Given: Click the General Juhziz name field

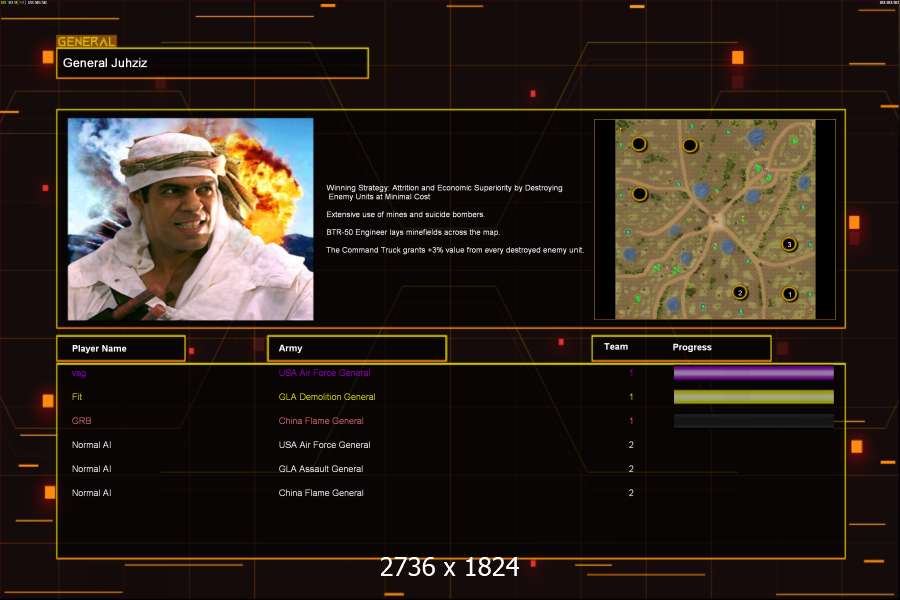Looking at the screenshot, I should click(212, 63).
